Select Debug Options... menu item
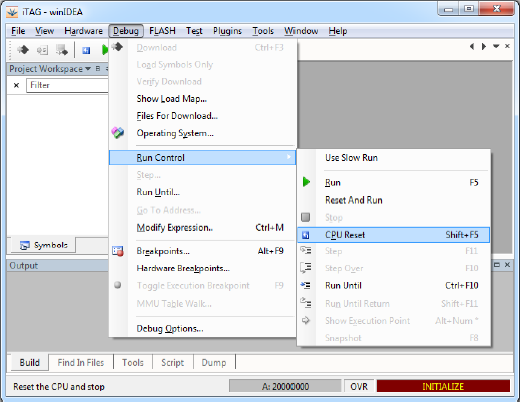 coord(202,329)
